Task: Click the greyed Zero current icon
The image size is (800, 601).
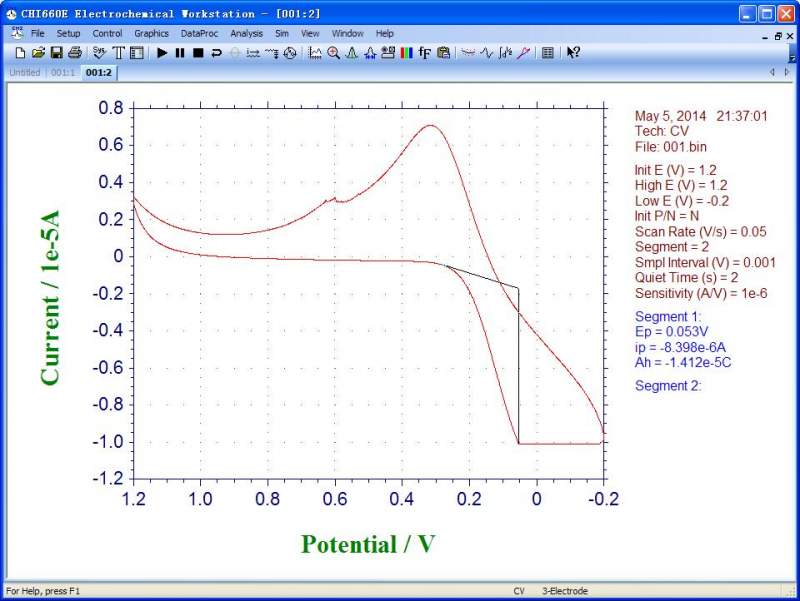Action: tap(235, 53)
